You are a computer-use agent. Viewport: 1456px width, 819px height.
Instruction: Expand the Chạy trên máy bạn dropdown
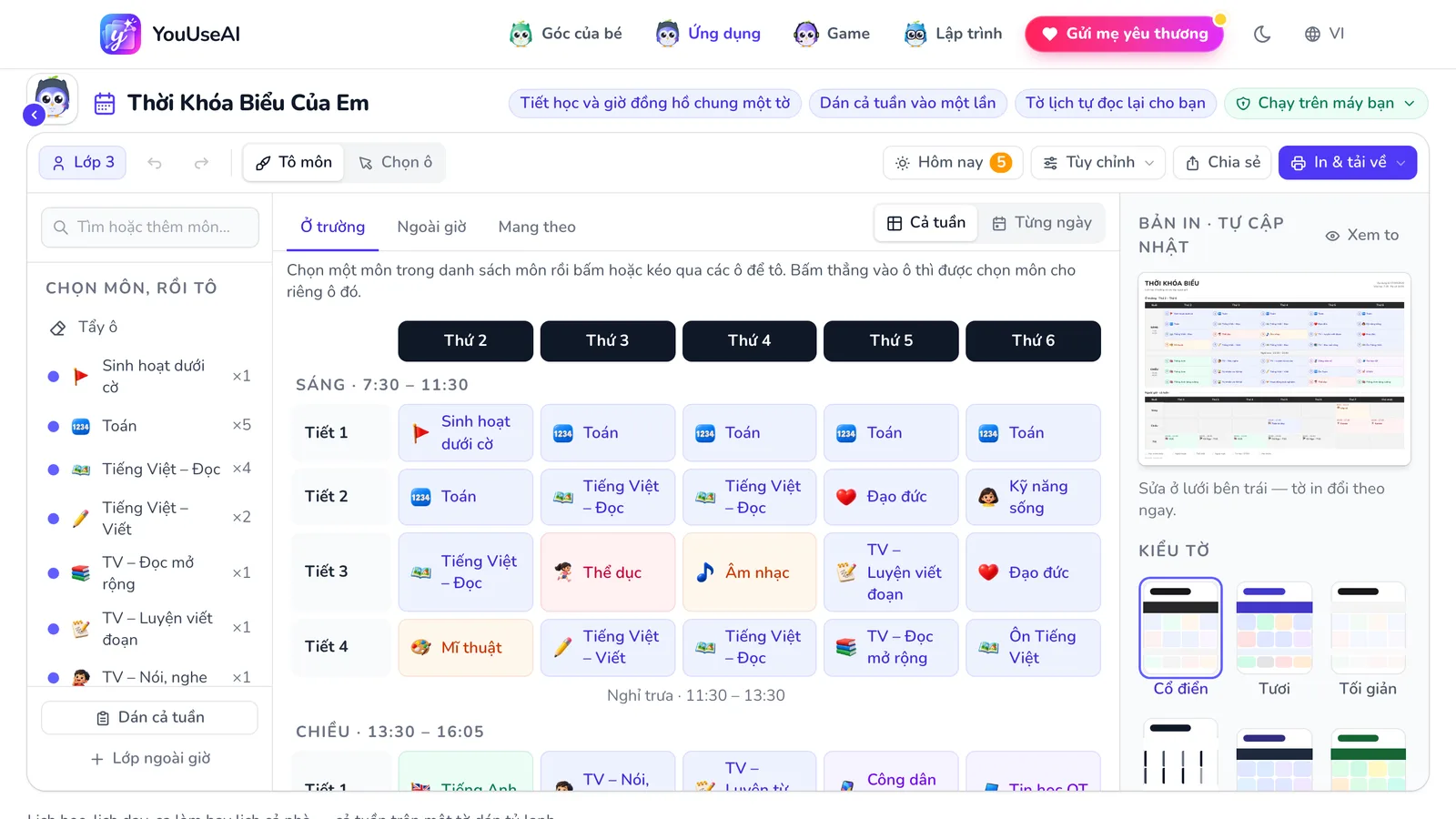(1326, 103)
